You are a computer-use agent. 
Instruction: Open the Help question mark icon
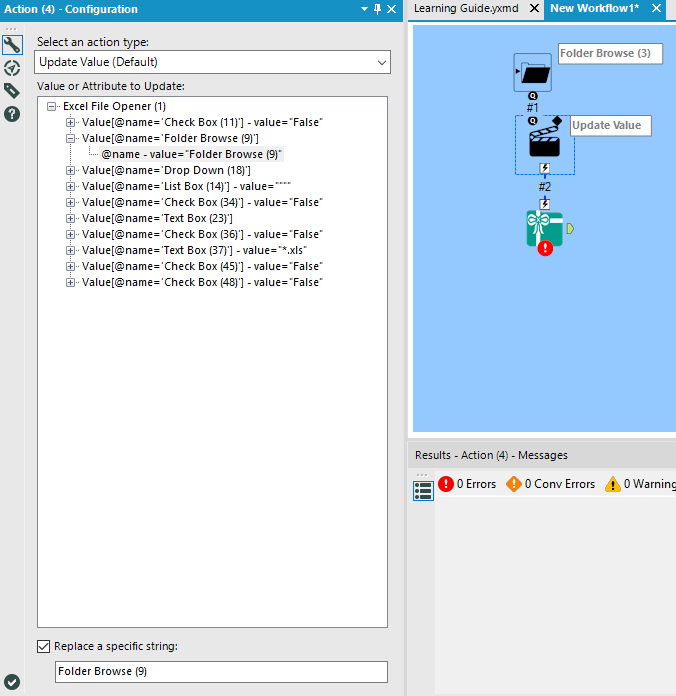[12, 115]
